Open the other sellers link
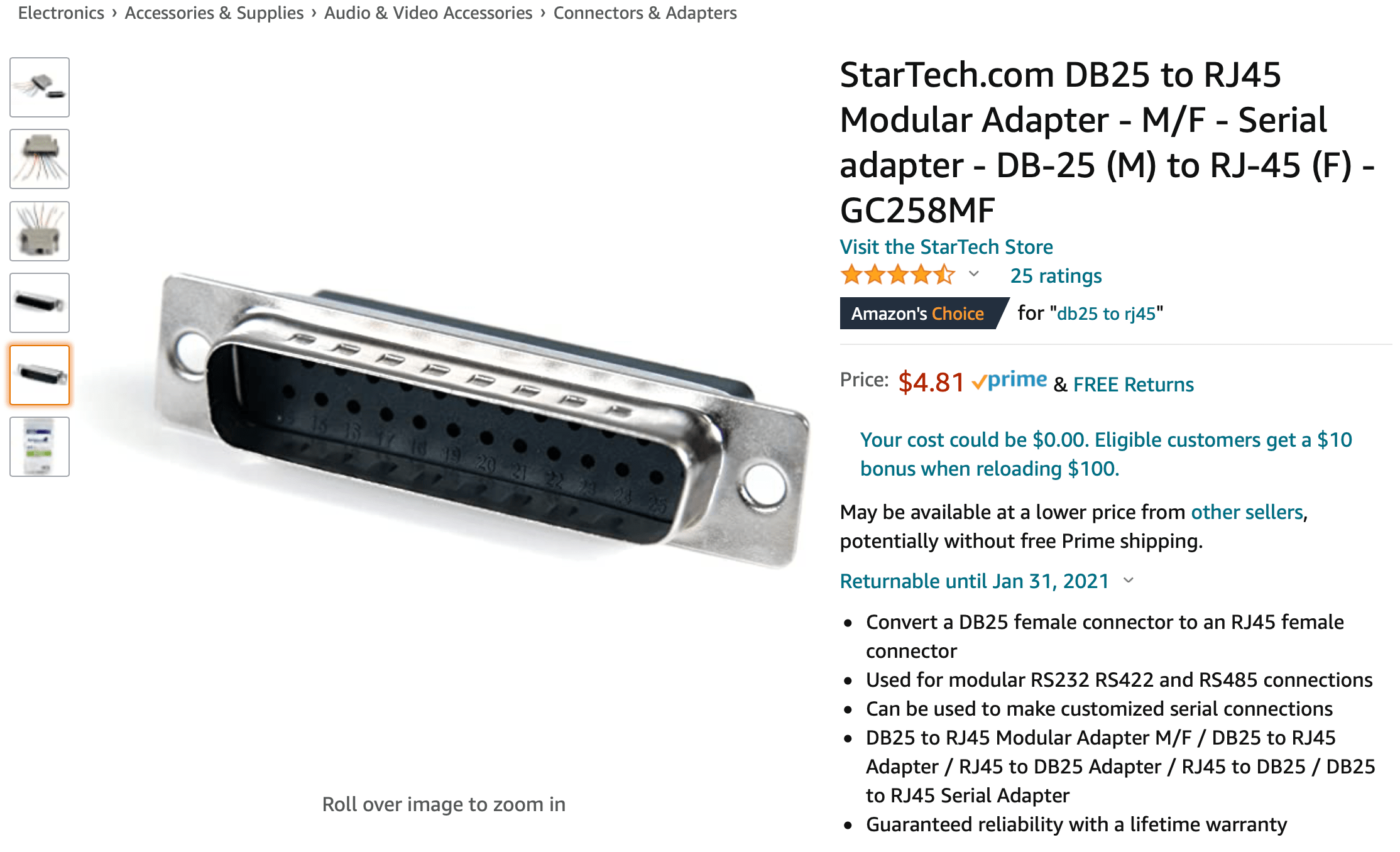Image resolution: width=1400 pixels, height=852 pixels. tap(1247, 512)
